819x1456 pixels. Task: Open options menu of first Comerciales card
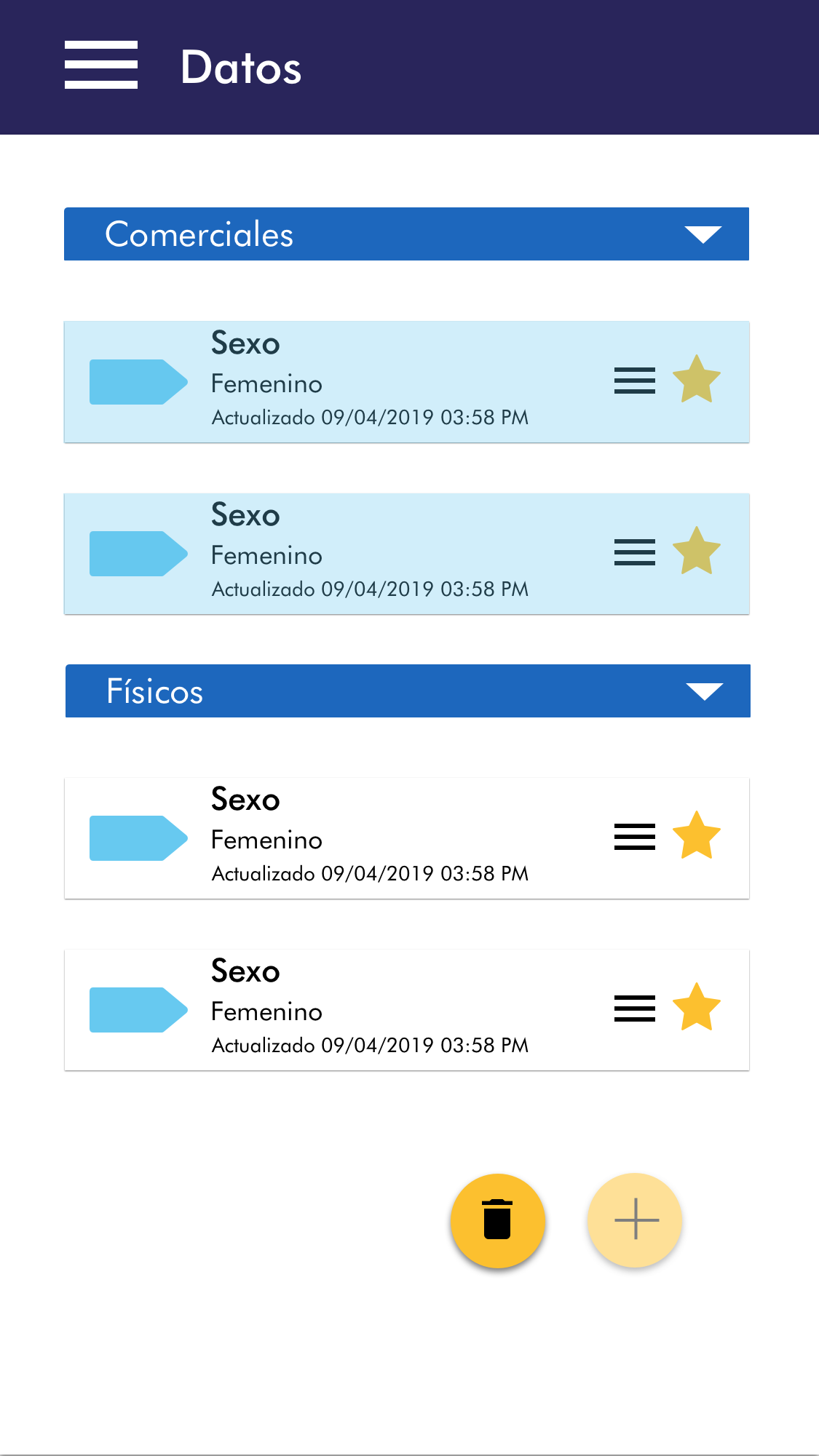635,381
